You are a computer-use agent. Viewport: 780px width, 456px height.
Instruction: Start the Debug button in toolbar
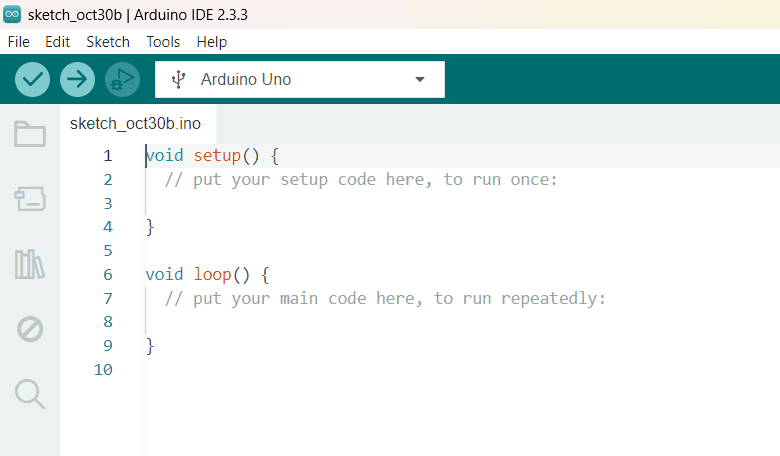pyautogui.click(x=122, y=80)
